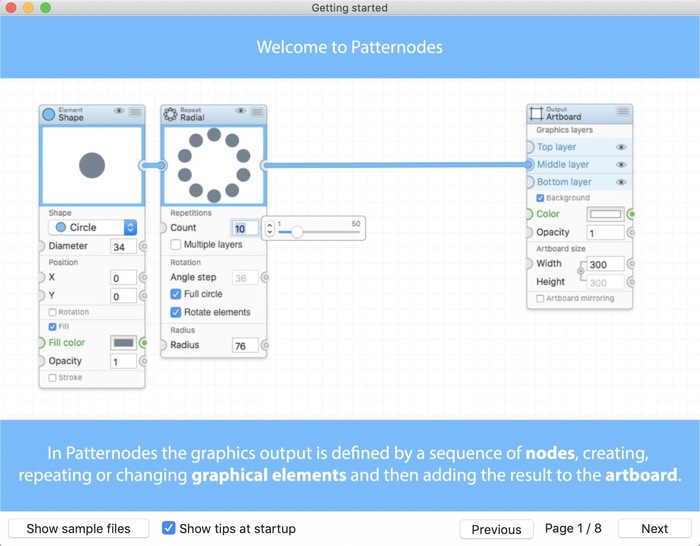
Task: Click the Radial node pattern preview
Action: [214, 166]
